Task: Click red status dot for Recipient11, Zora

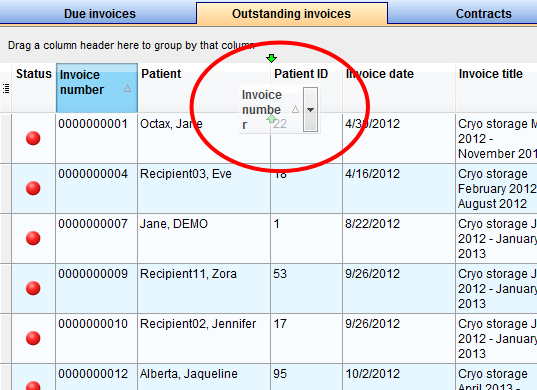Action: tap(33, 288)
